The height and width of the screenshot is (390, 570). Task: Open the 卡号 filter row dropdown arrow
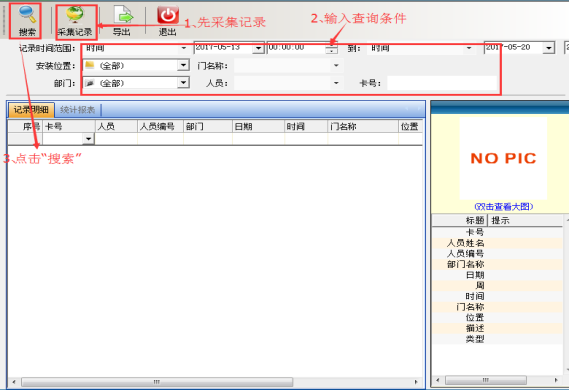tap(88, 139)
